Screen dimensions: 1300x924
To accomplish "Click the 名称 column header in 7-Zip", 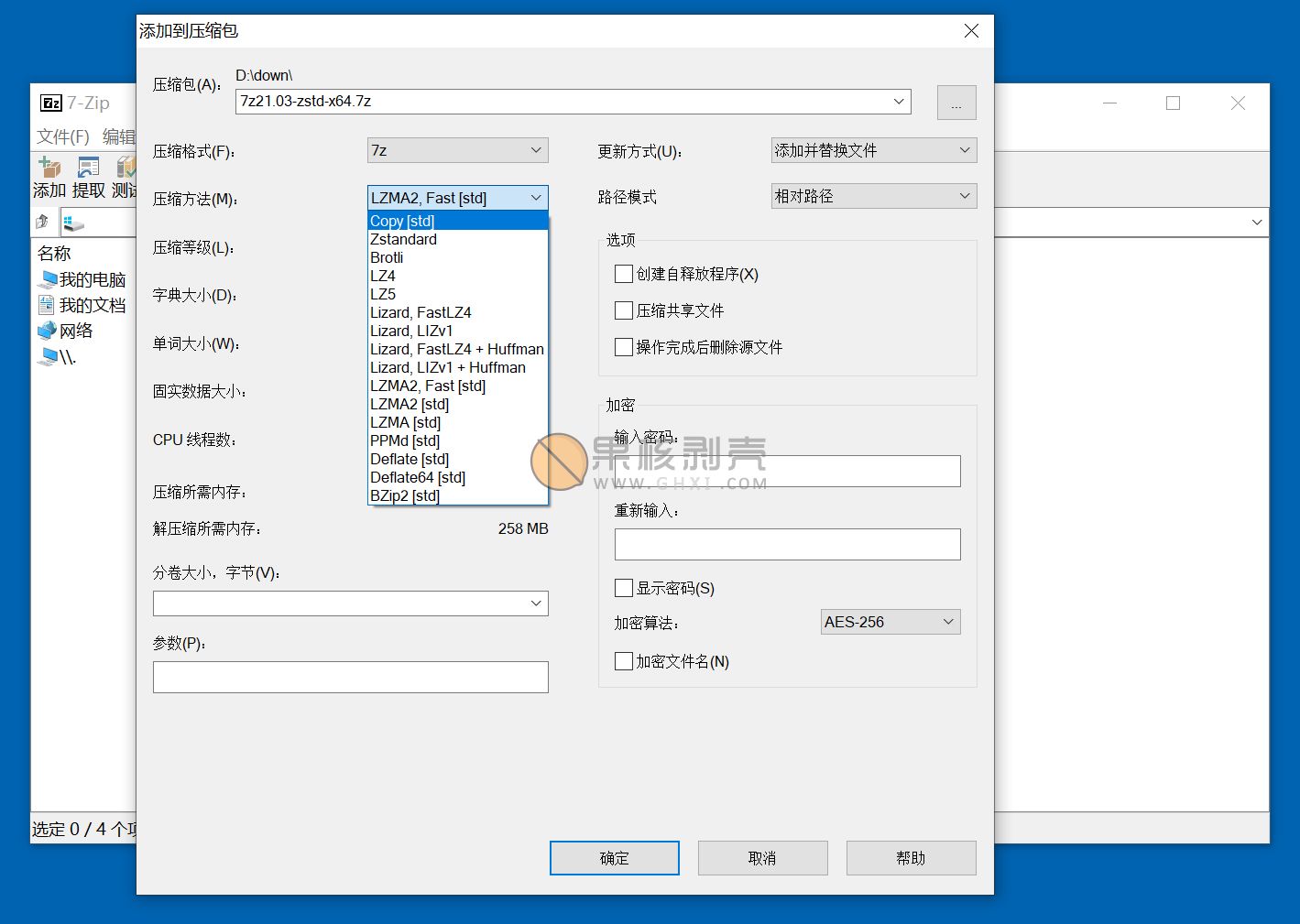I will [x=54, y=254].
